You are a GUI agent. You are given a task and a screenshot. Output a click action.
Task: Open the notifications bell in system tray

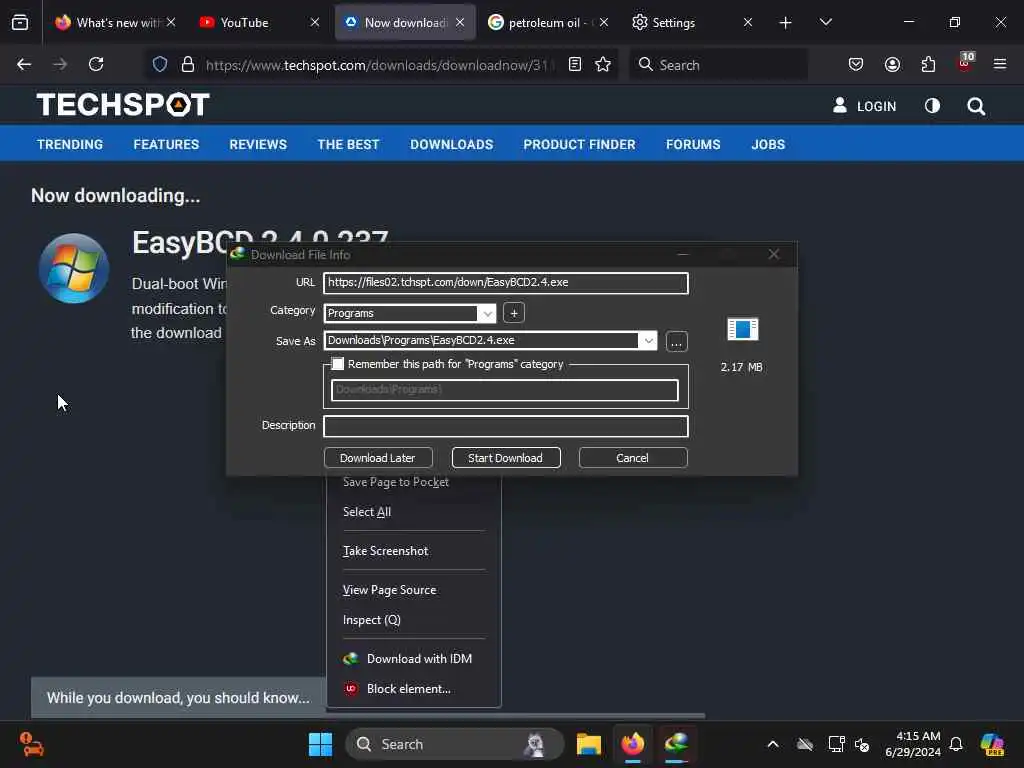(x=956, y=744)
